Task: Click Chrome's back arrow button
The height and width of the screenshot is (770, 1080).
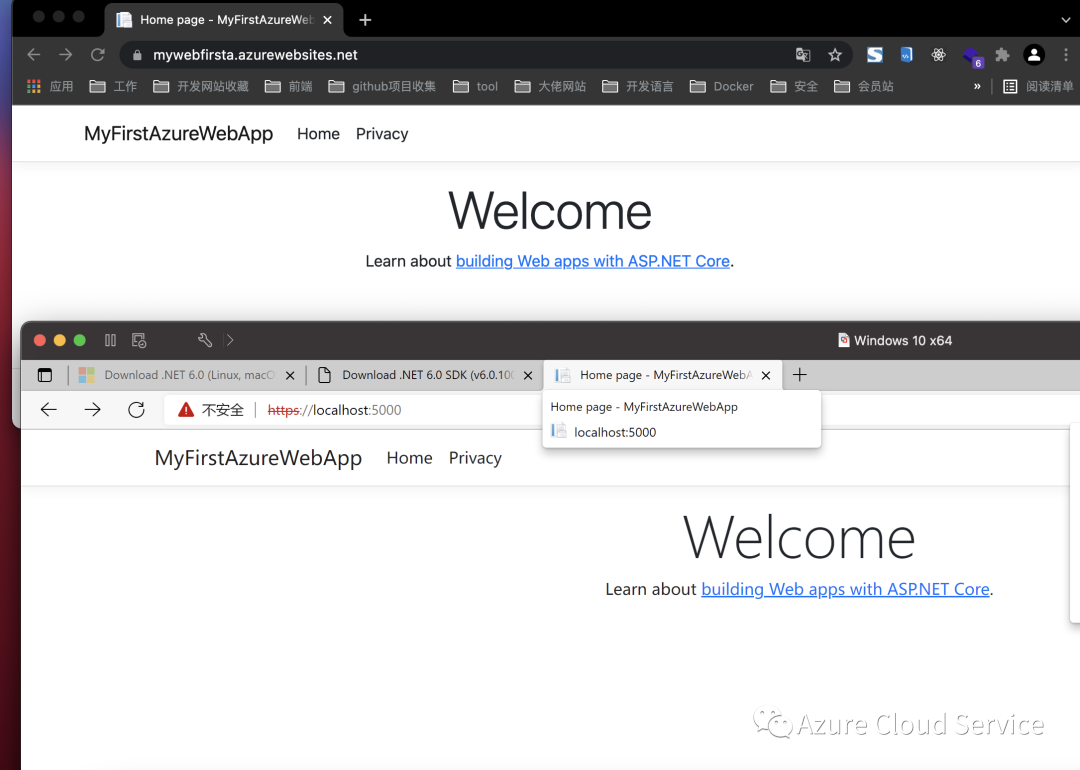Action: [x=34, y=55]
